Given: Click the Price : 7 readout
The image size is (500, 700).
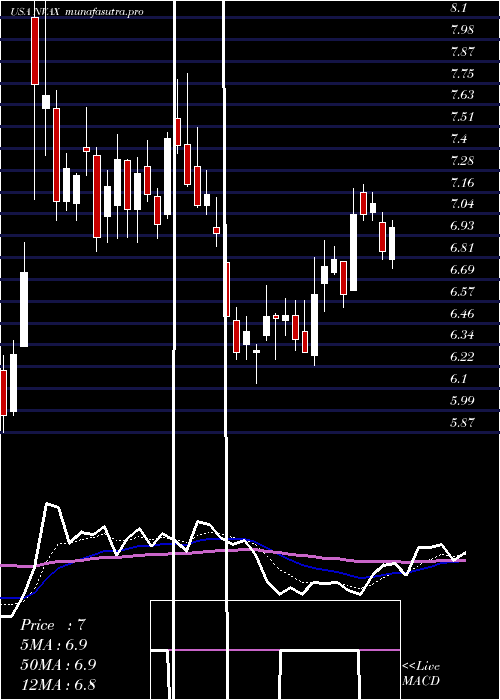Looking at the screenshot, I should point(53,625).
